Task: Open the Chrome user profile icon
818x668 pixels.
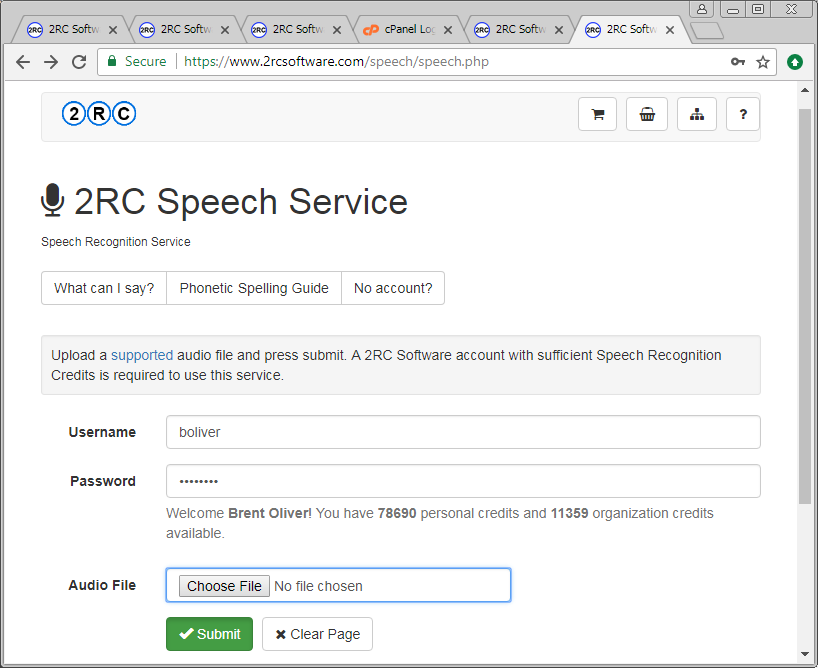Action: (x=702, y=9)
